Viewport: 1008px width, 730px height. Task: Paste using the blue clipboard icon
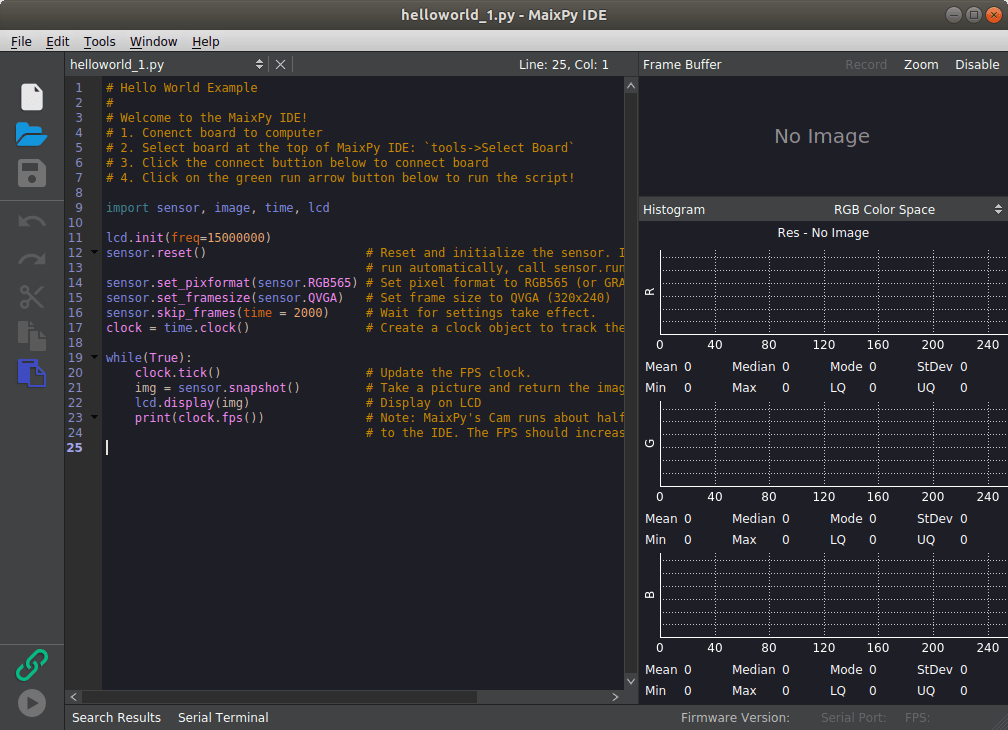pyautogui.click(x=32, y=373)
